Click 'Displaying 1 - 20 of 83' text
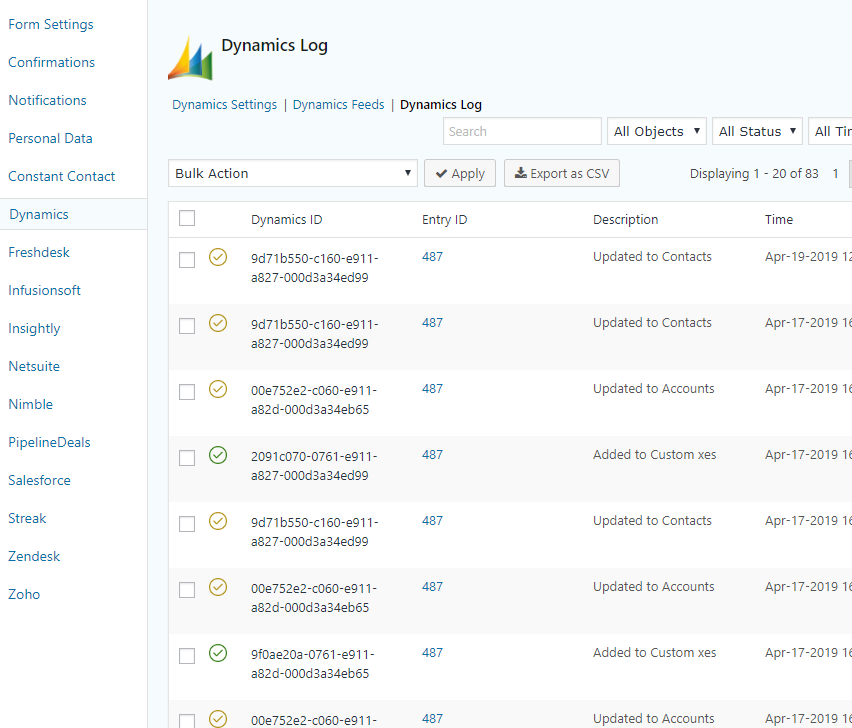The image size is (852, 728). (754, 174)
